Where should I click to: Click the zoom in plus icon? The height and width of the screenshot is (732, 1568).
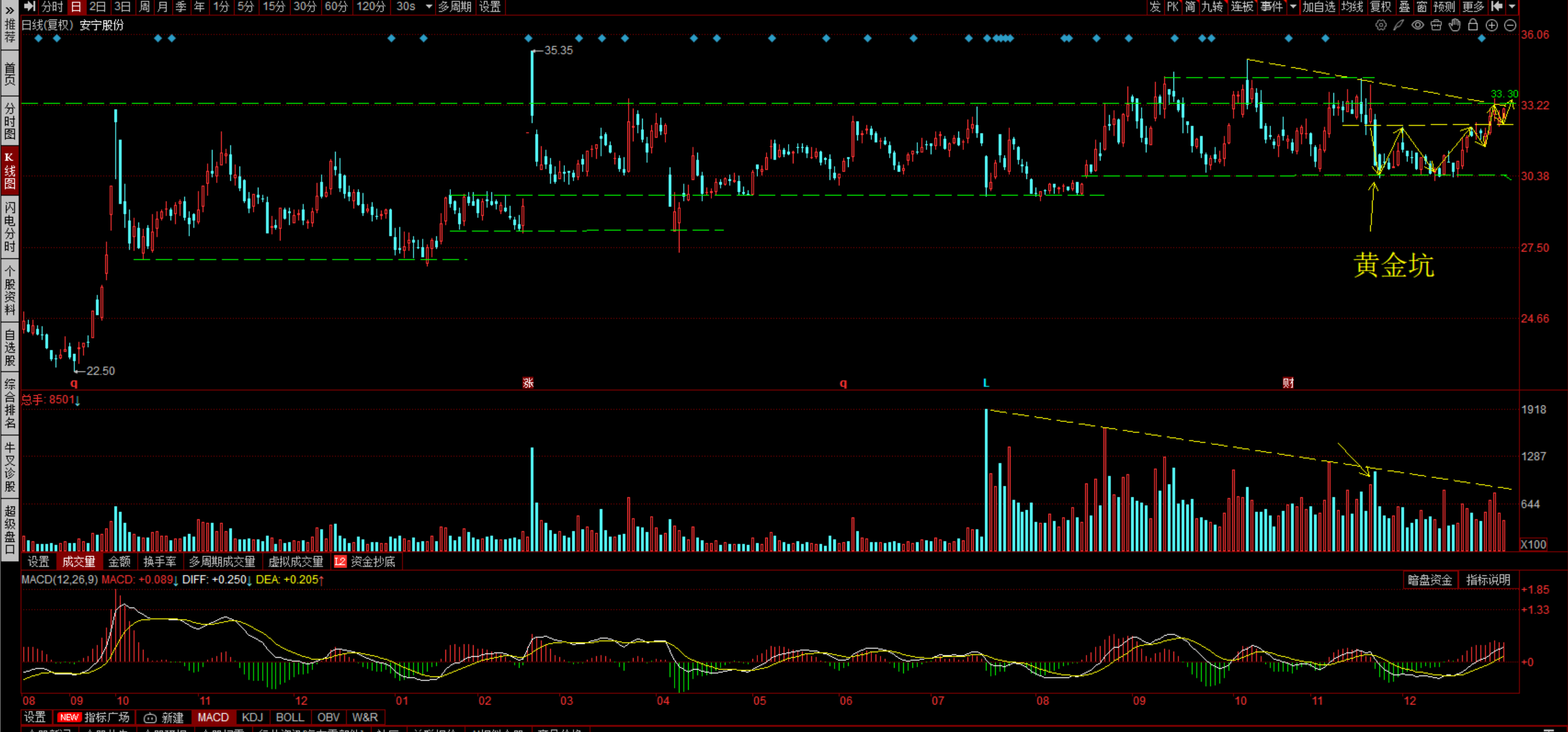(1492, 25)
